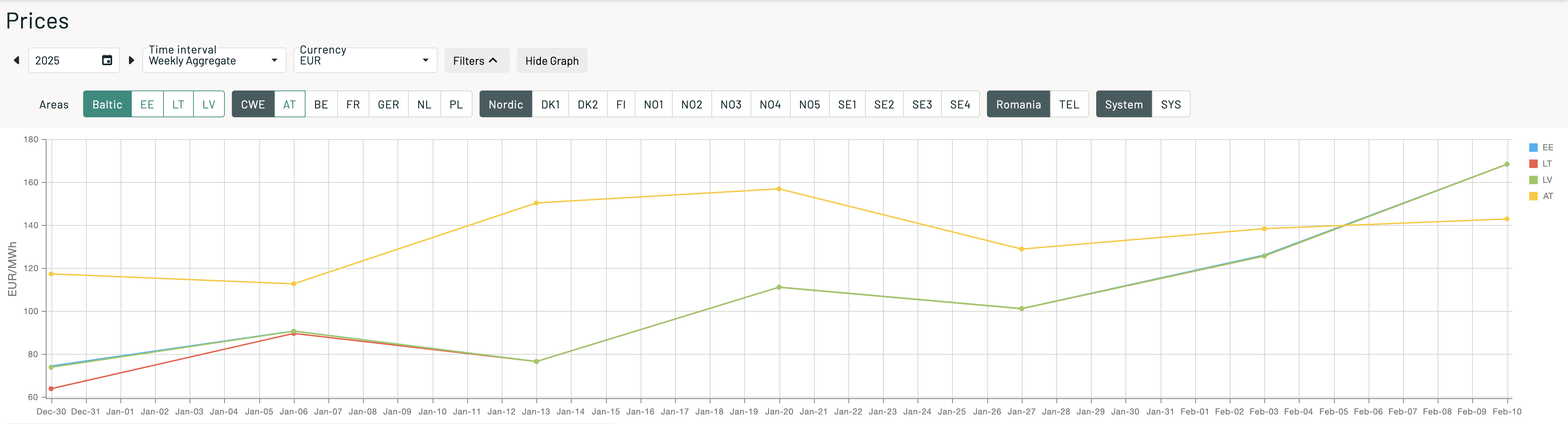
Task: Select the Baltic group button
Action: click(107, 104)
